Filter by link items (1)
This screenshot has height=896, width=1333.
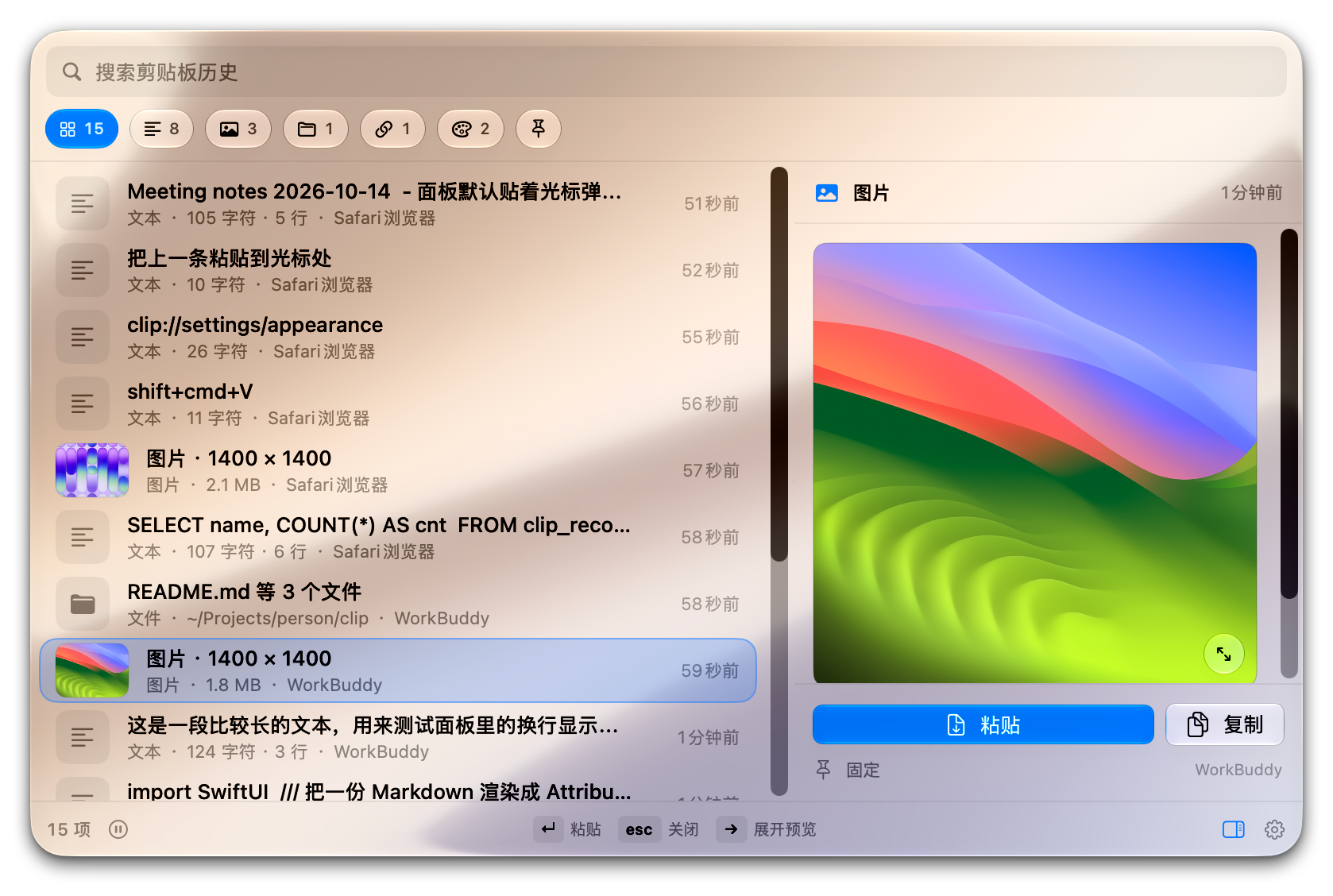[x=392, y=129]
